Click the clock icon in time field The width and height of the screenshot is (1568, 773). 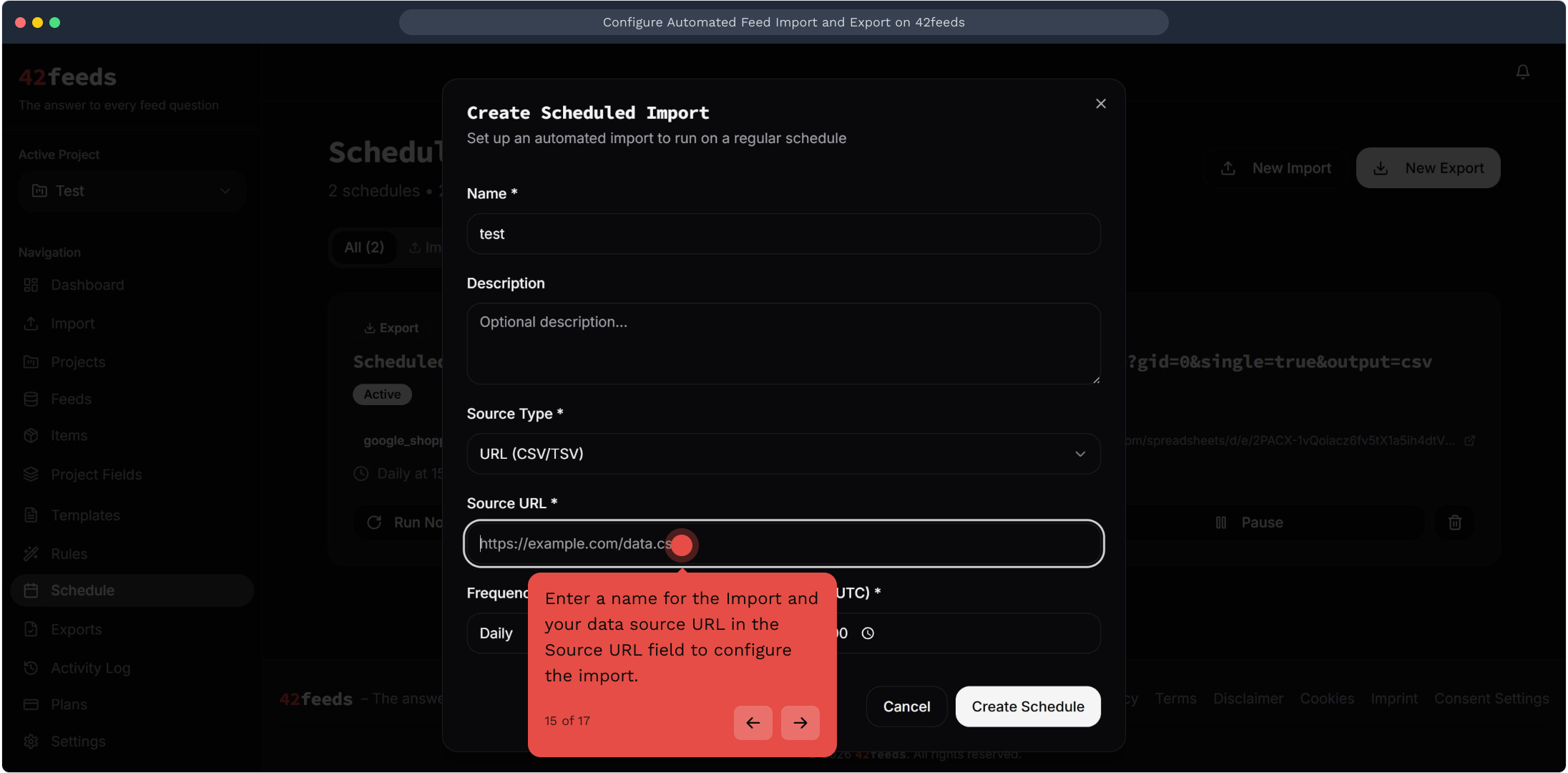point(868,633)
